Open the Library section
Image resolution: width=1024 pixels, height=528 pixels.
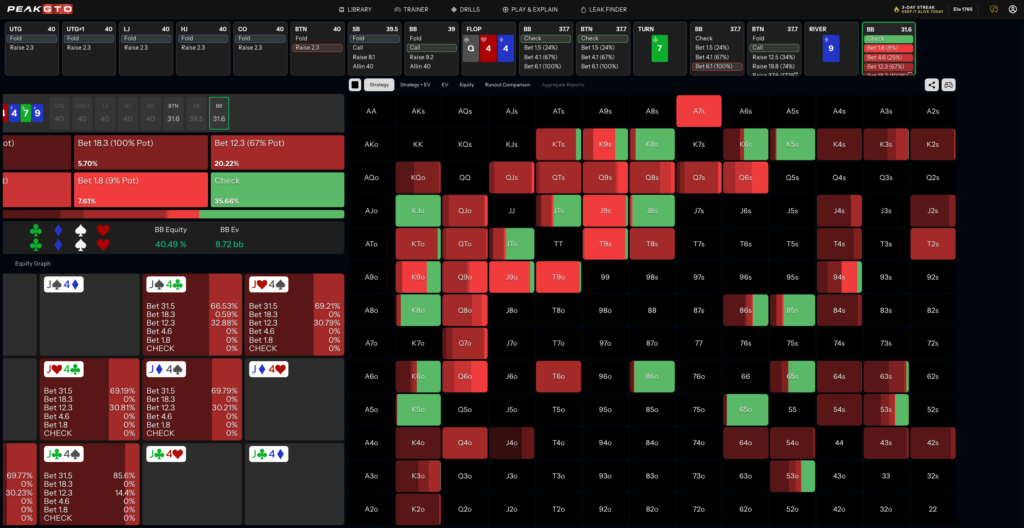pos(355,10)
